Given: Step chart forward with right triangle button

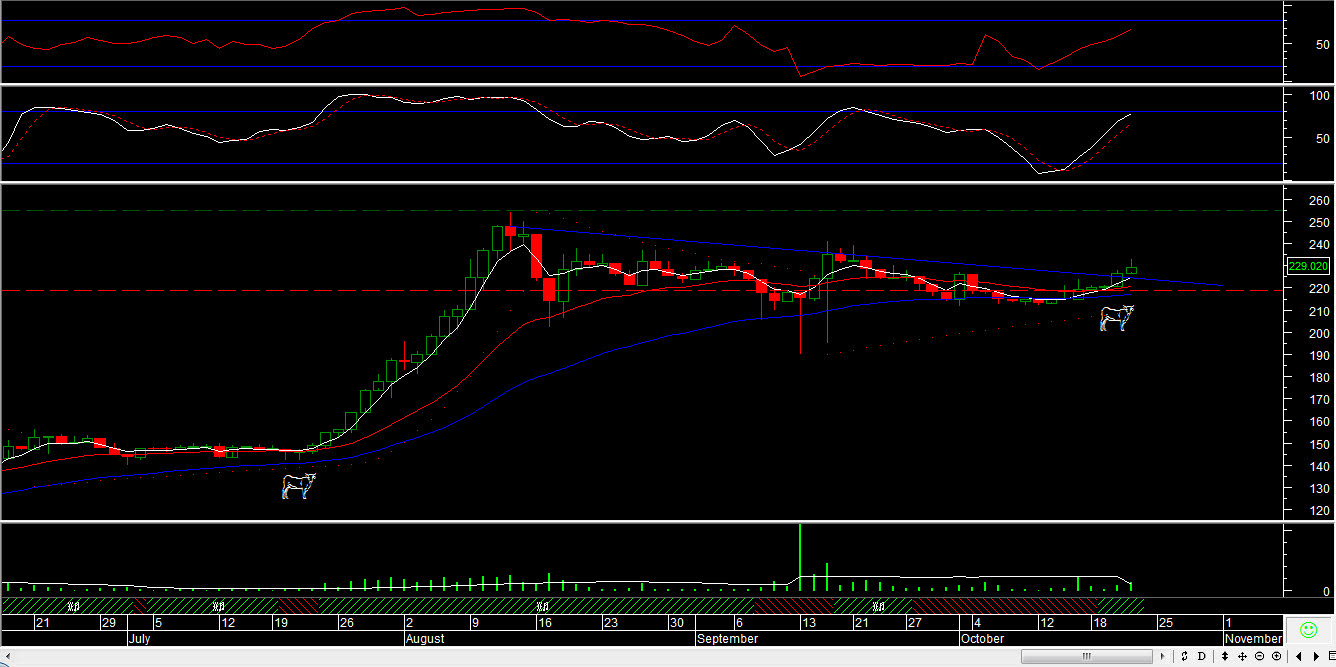Looking at the screenshot, I should 1316,656.
